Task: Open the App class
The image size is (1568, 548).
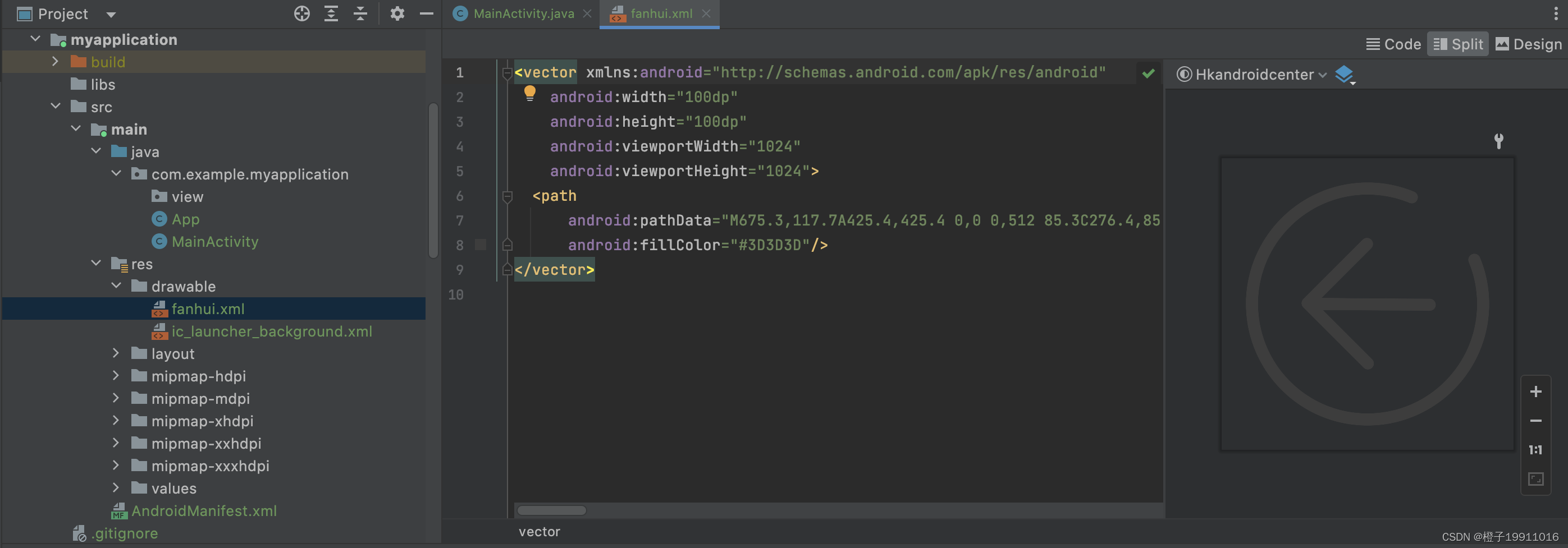Action: (185, 219)
